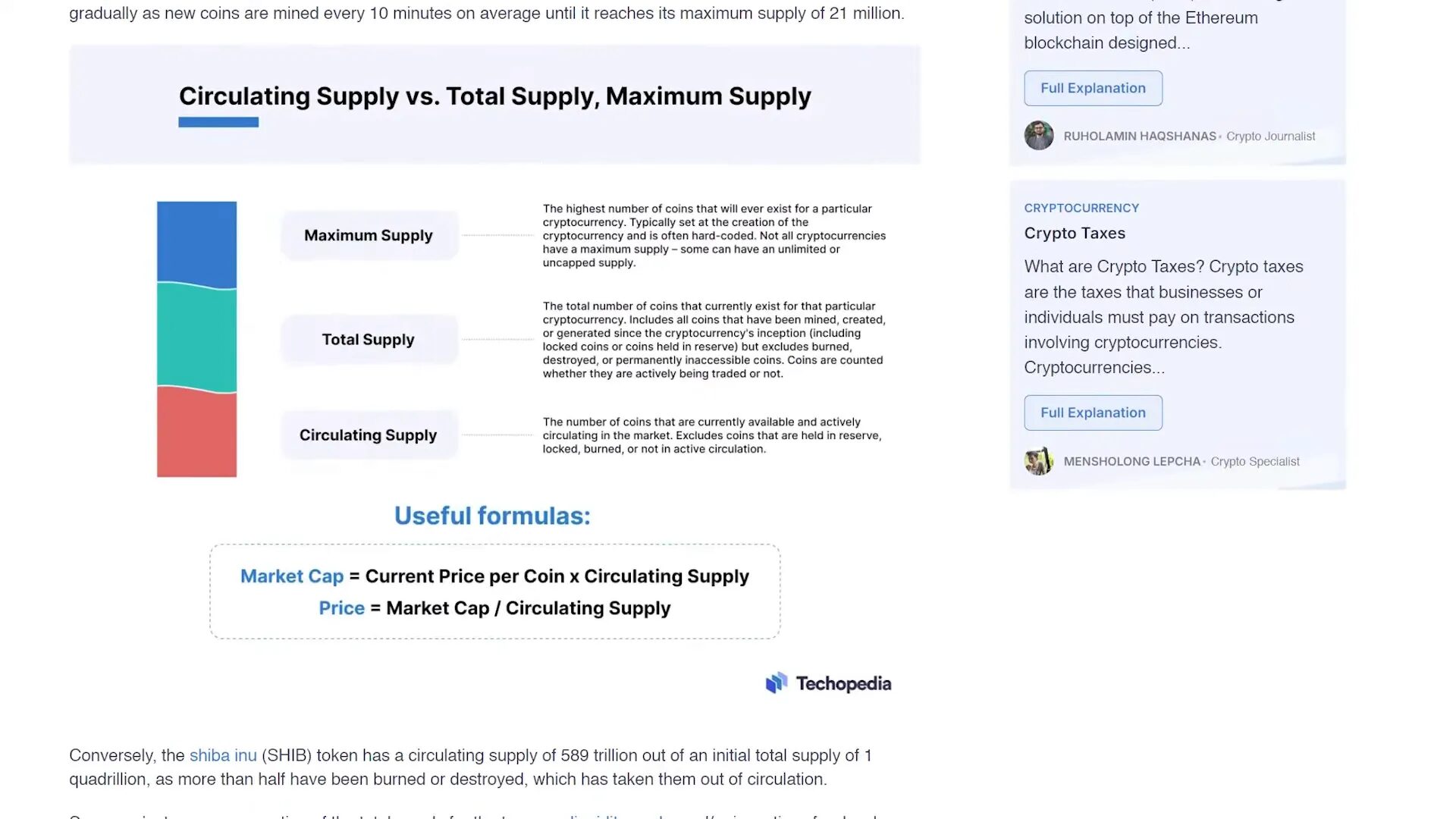Click the teal Total Supply bar segment

click(196, 337)
